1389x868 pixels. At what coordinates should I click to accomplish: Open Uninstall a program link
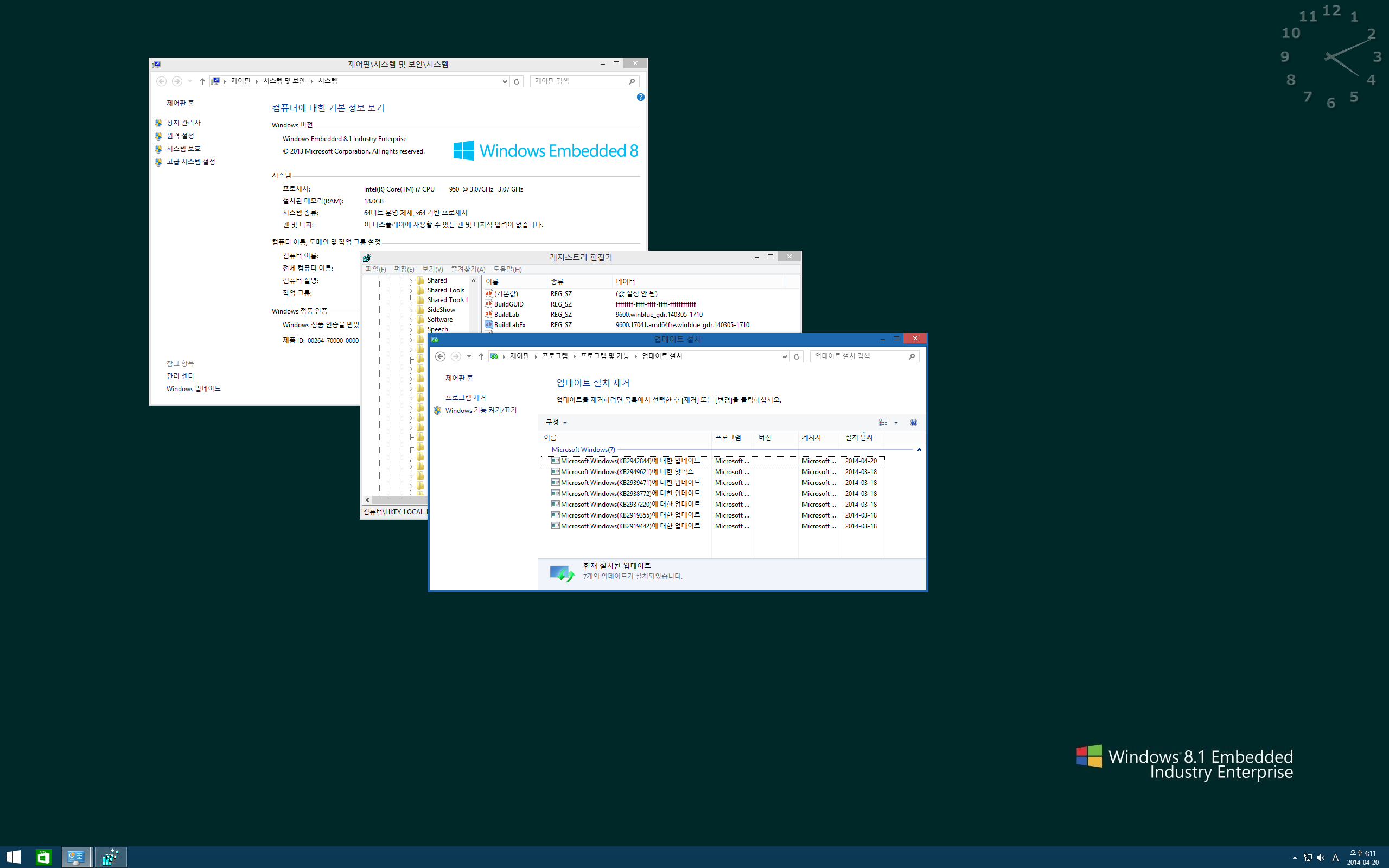466,397
